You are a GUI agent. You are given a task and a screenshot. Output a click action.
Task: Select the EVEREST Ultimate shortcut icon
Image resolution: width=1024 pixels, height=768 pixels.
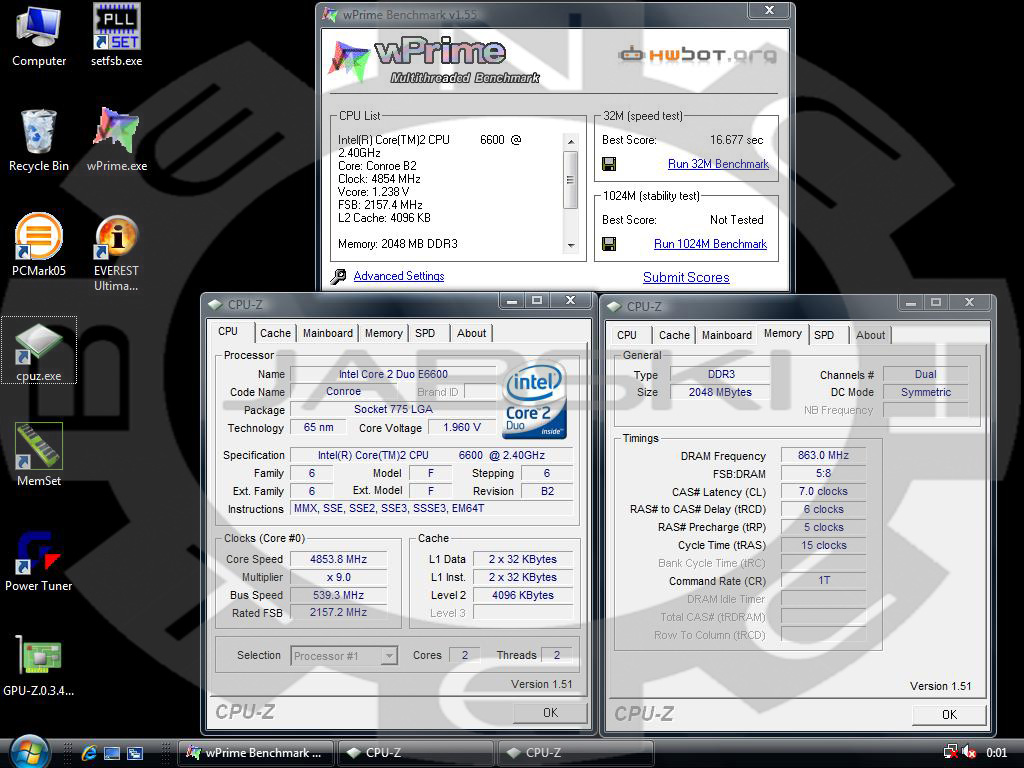[x=116, y=253]
